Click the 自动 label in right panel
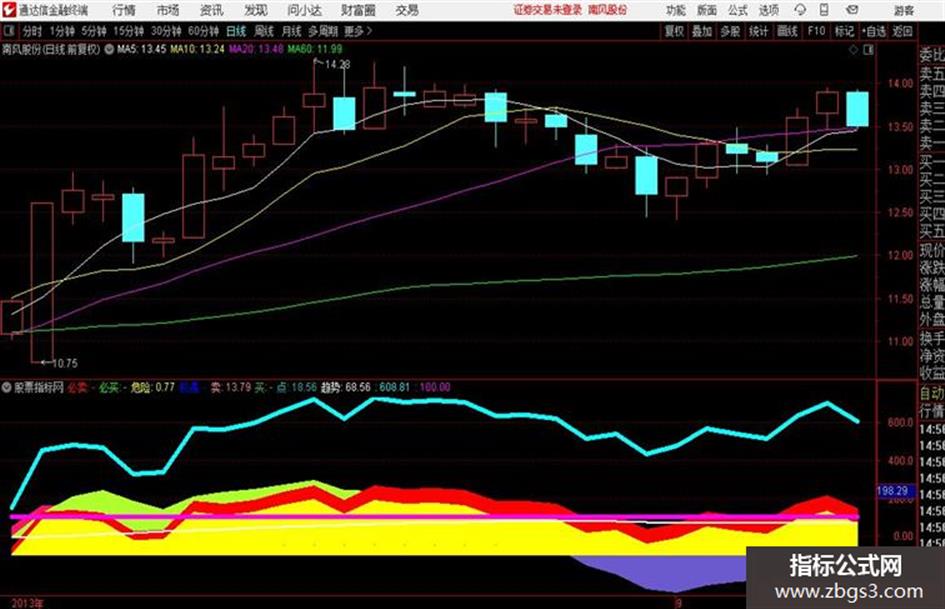945x609 pixels. pyautogui.click(x=932, y=393)
